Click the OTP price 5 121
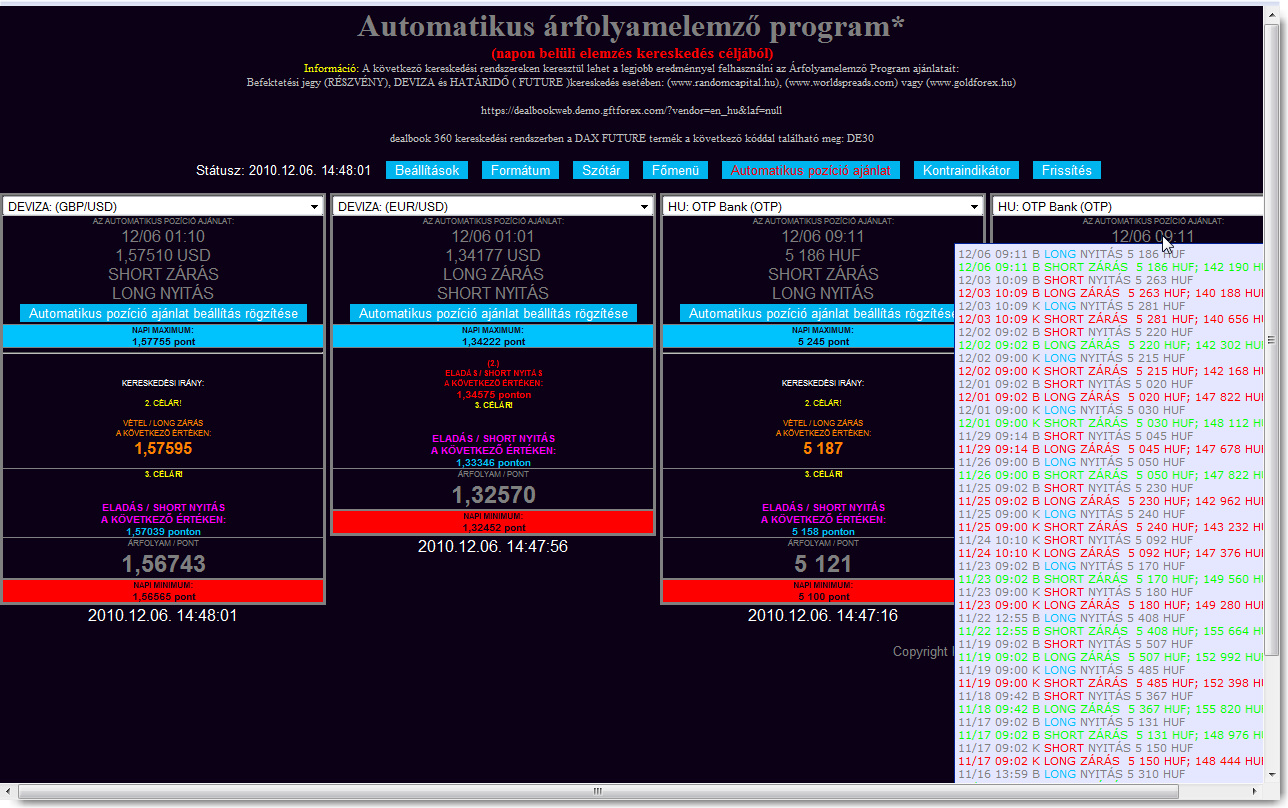The image size is (1288, 808). (823, 564)
